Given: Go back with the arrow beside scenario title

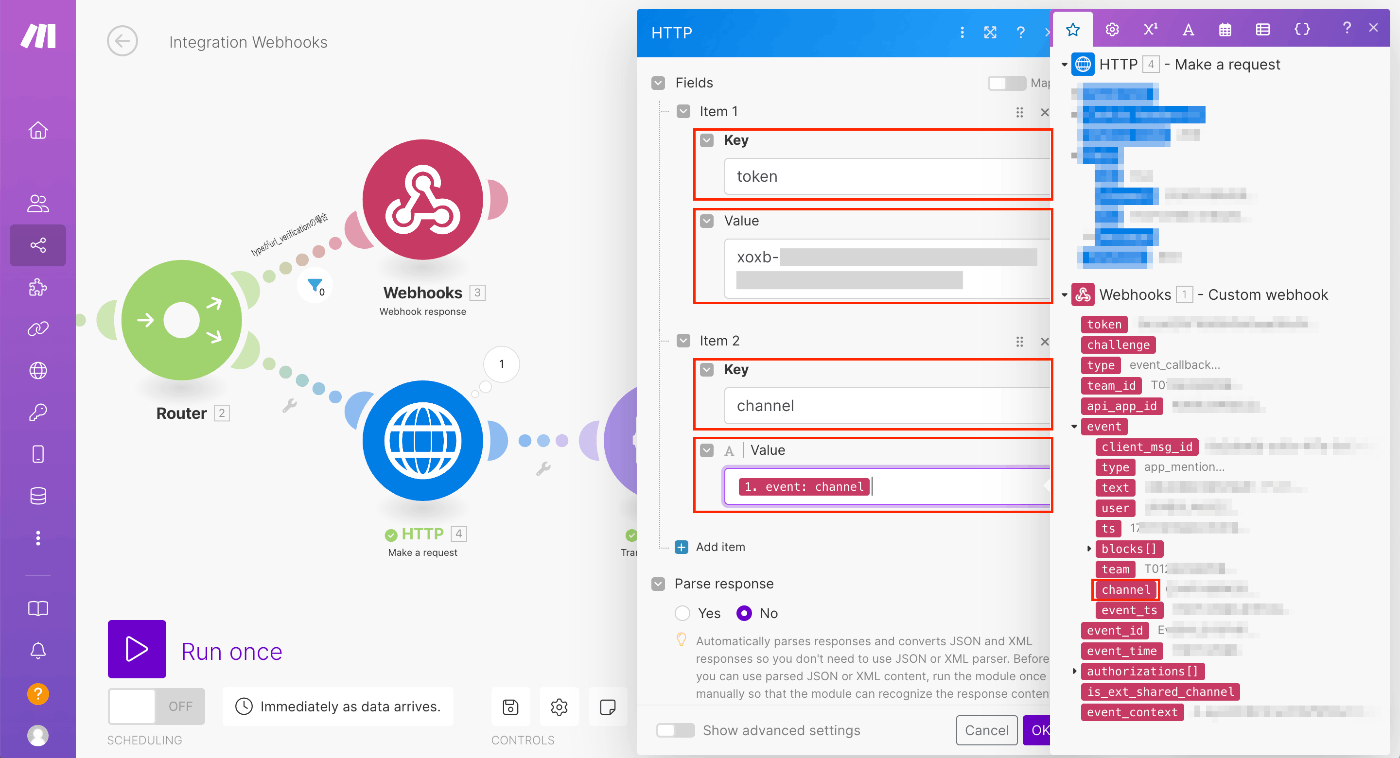Looking at the screenshot, I should 122,41.
